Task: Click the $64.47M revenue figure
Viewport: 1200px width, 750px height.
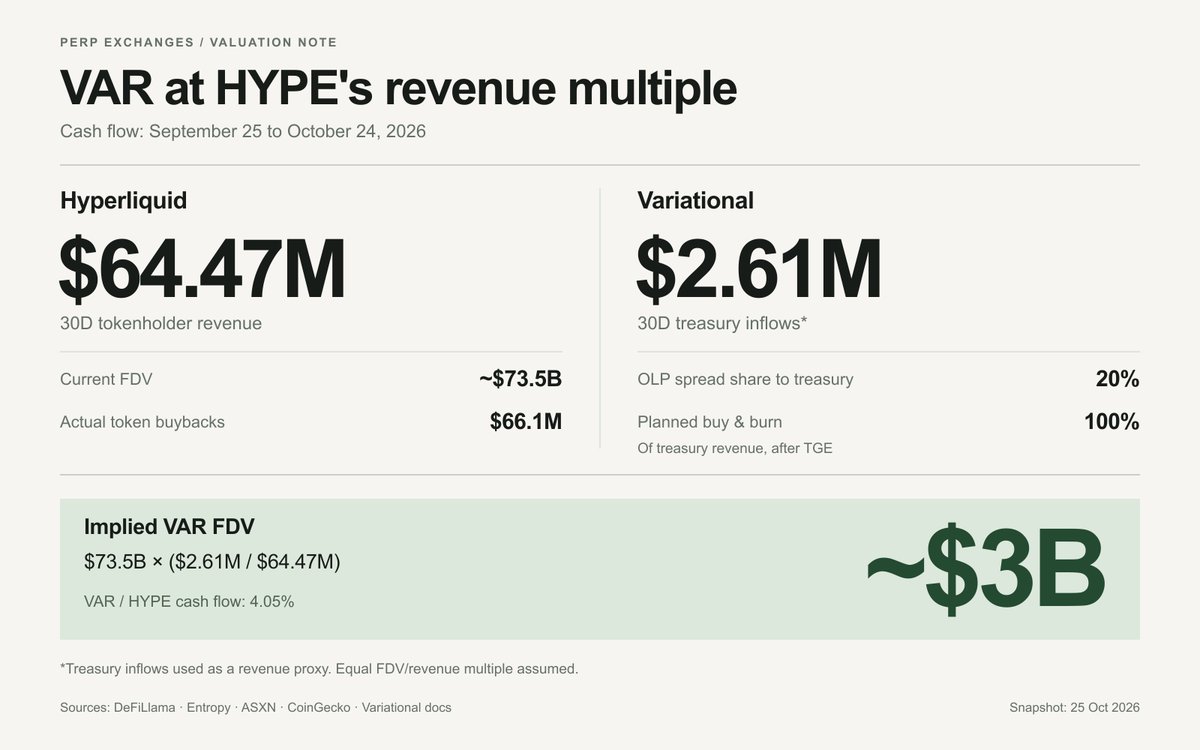Action: pyautogui.click(x=202, y=269)
